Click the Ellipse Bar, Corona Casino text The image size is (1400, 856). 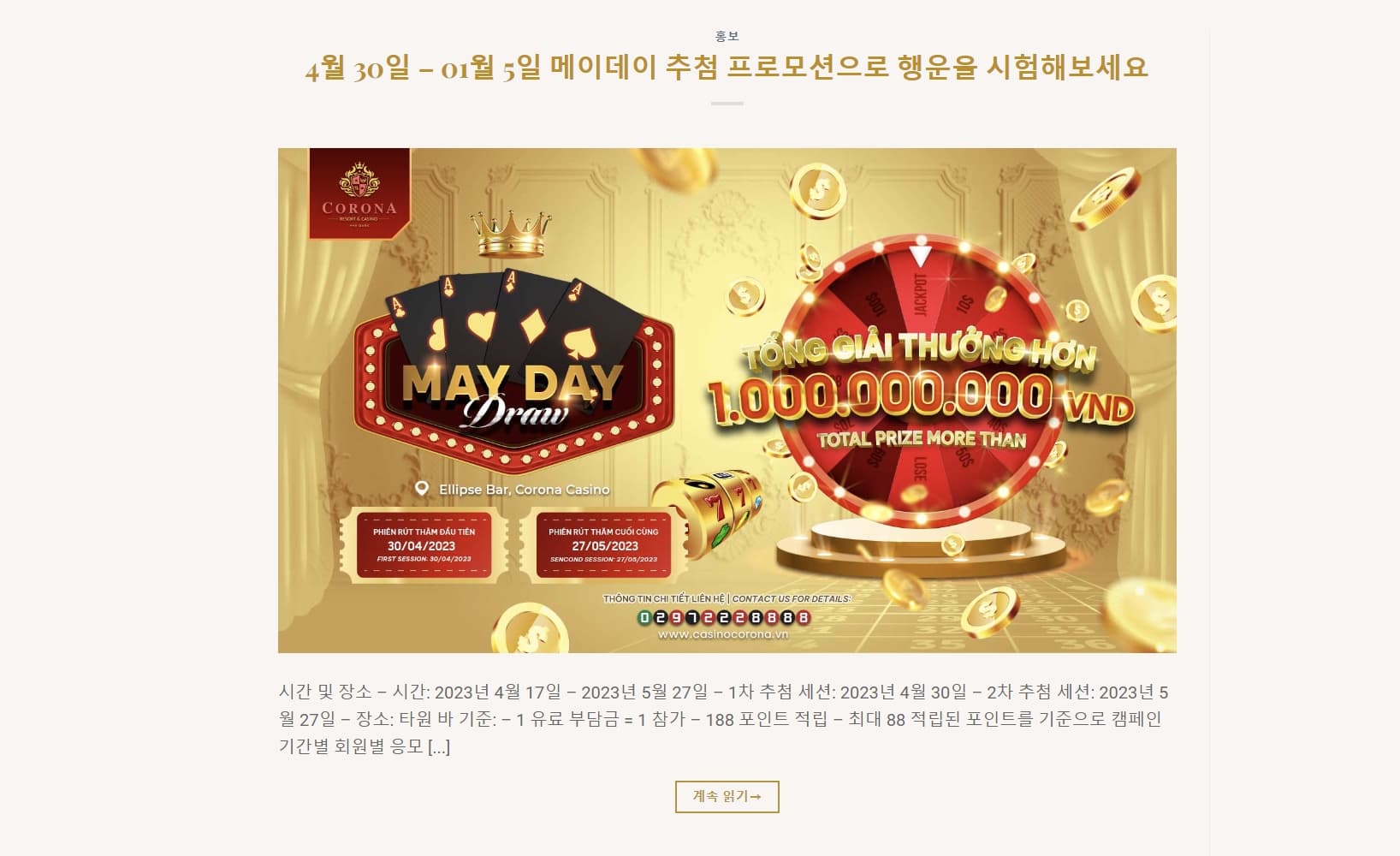point(525,490)
